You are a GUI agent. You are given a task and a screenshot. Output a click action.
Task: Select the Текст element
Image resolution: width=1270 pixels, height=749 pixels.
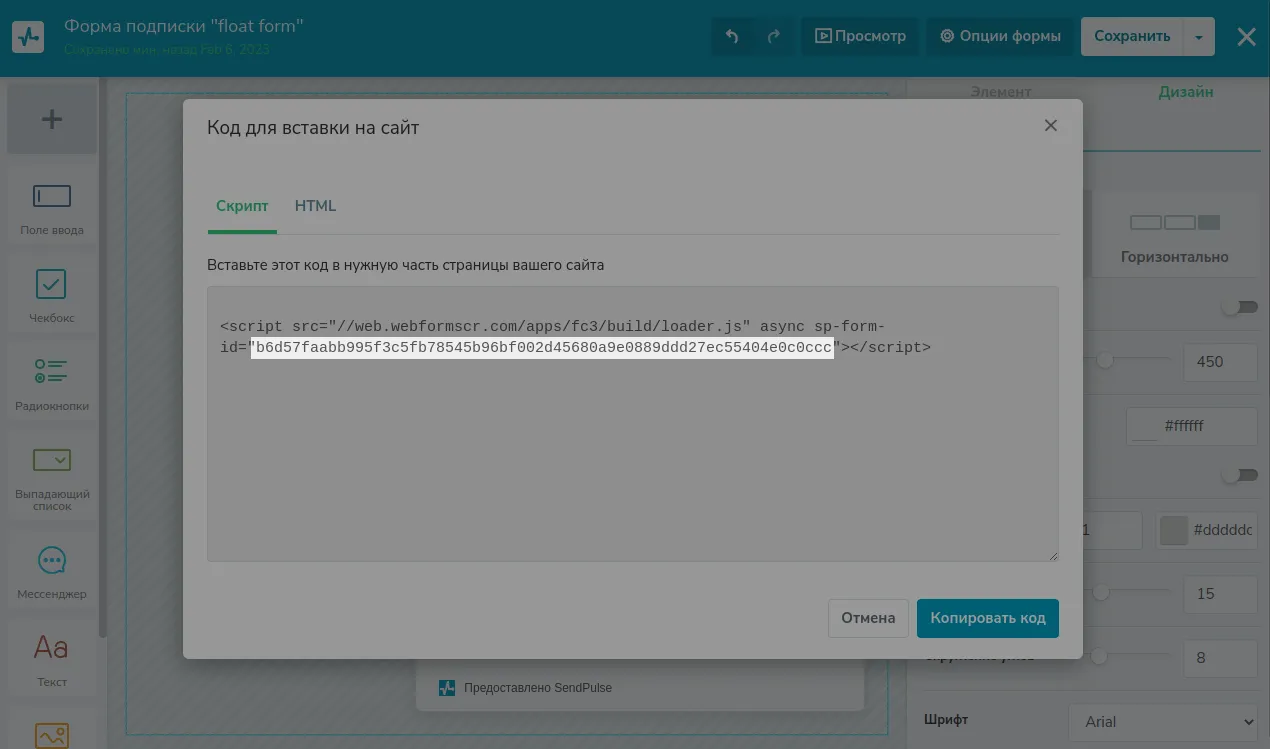point(52,660)
